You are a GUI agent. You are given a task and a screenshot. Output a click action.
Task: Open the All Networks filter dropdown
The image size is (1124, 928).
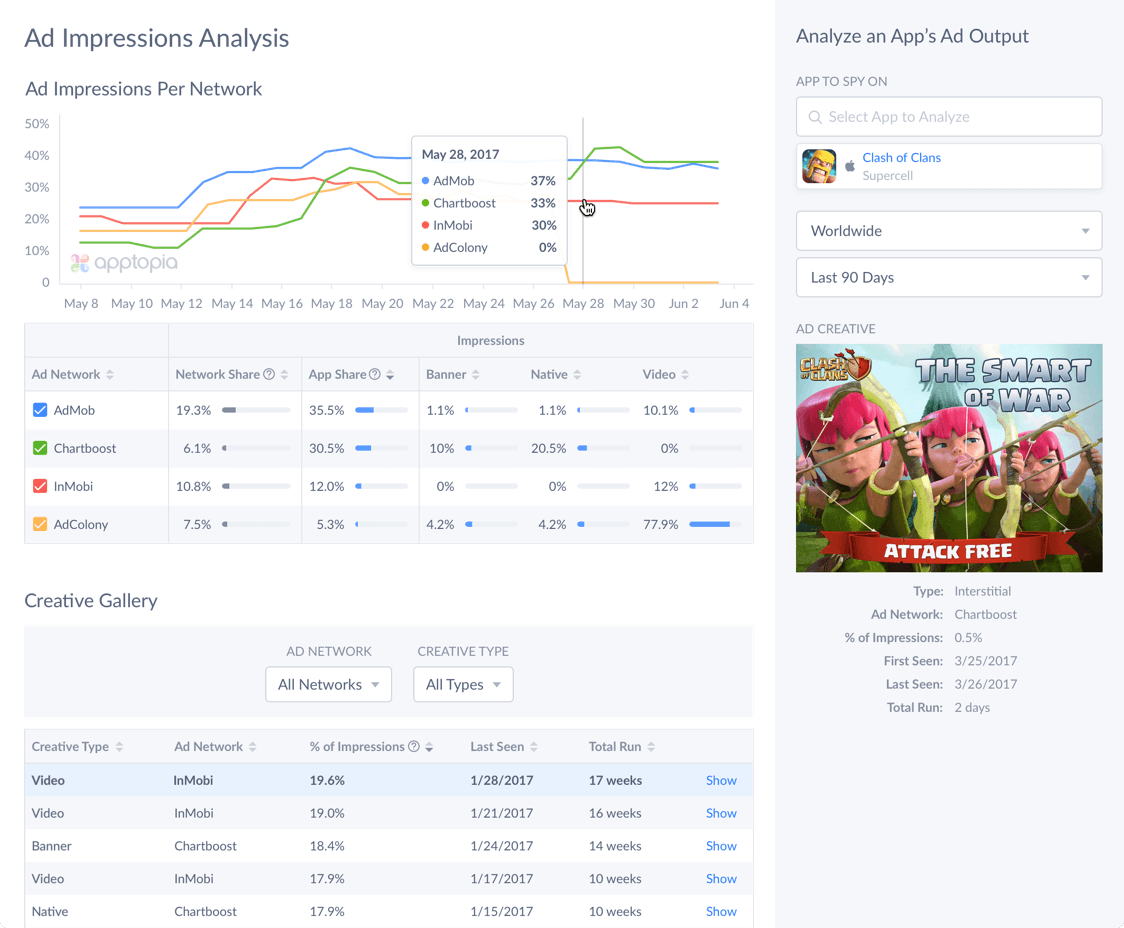pos(328,684)
